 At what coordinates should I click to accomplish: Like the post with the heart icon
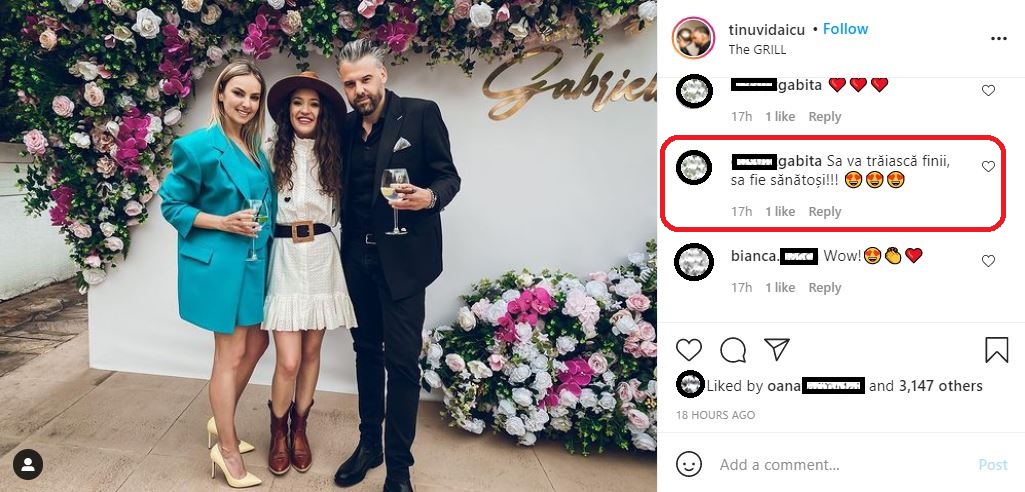[689, 350]
